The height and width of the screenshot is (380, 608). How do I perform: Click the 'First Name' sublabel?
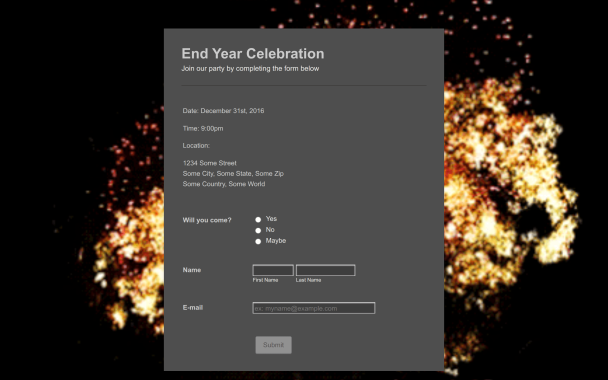pos(265,280)
